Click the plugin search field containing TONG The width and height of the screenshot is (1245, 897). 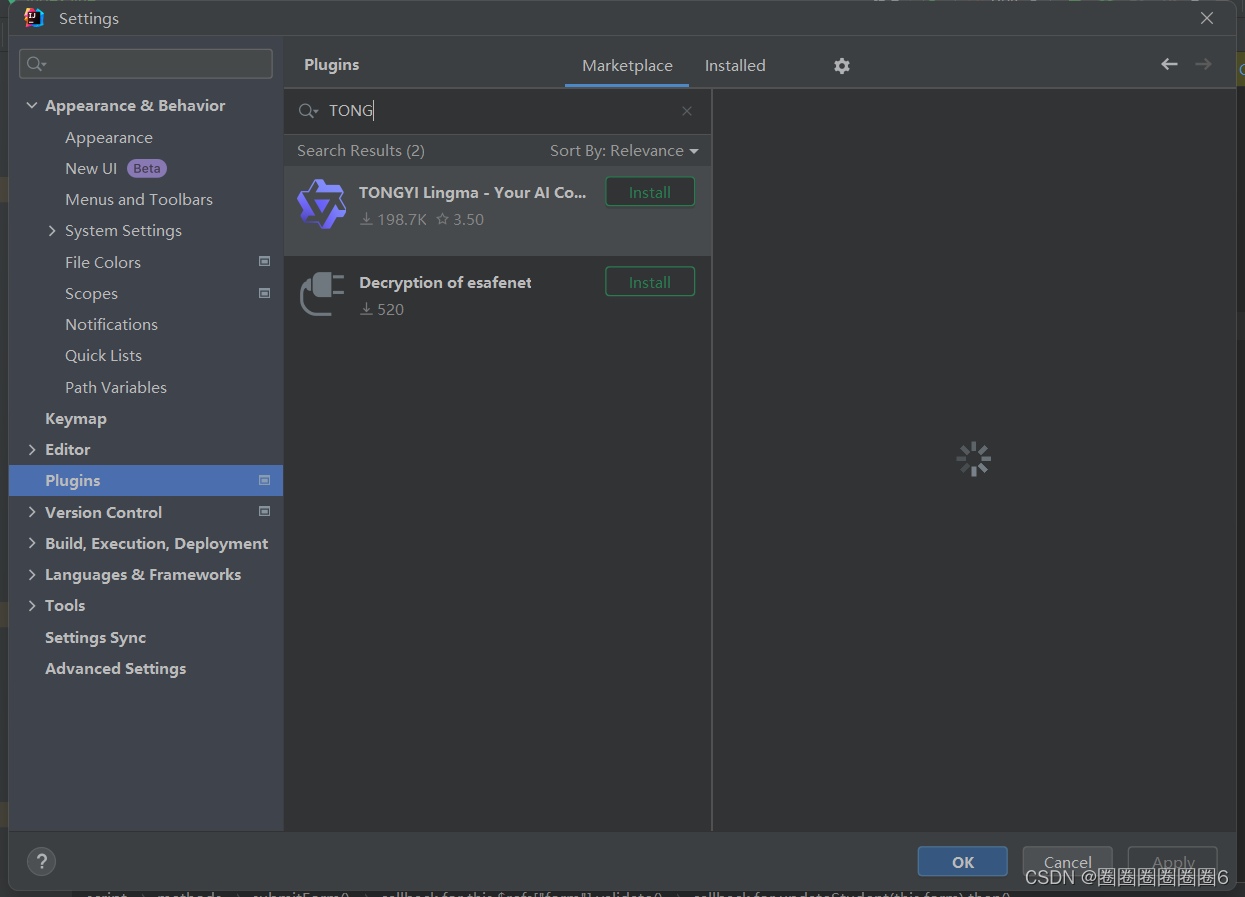[x=497, y=111]
